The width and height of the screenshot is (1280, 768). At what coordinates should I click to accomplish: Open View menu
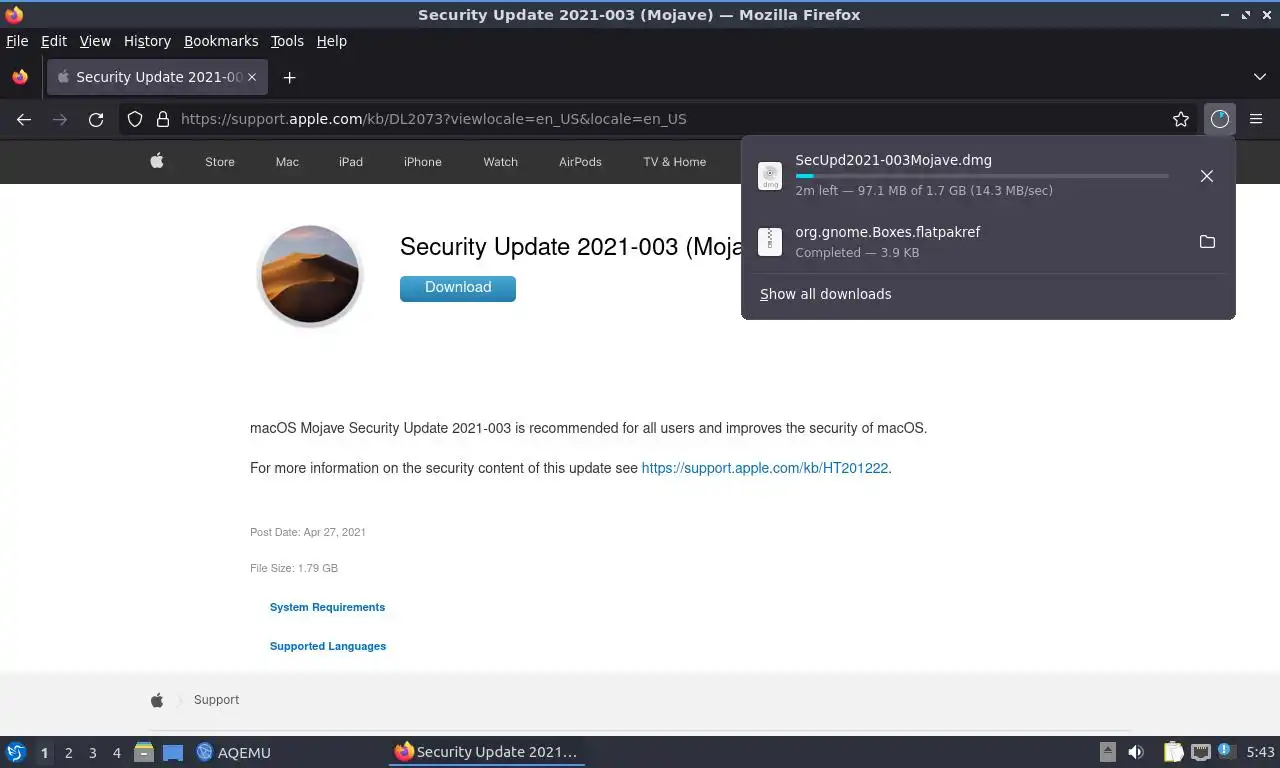pyautogui.click(x=95, y=41)
